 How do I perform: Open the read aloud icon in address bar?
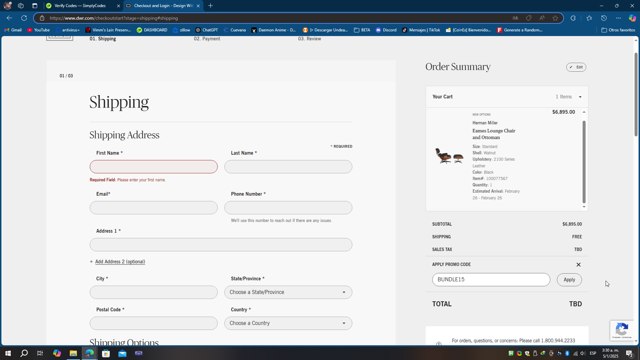point(542,18)
